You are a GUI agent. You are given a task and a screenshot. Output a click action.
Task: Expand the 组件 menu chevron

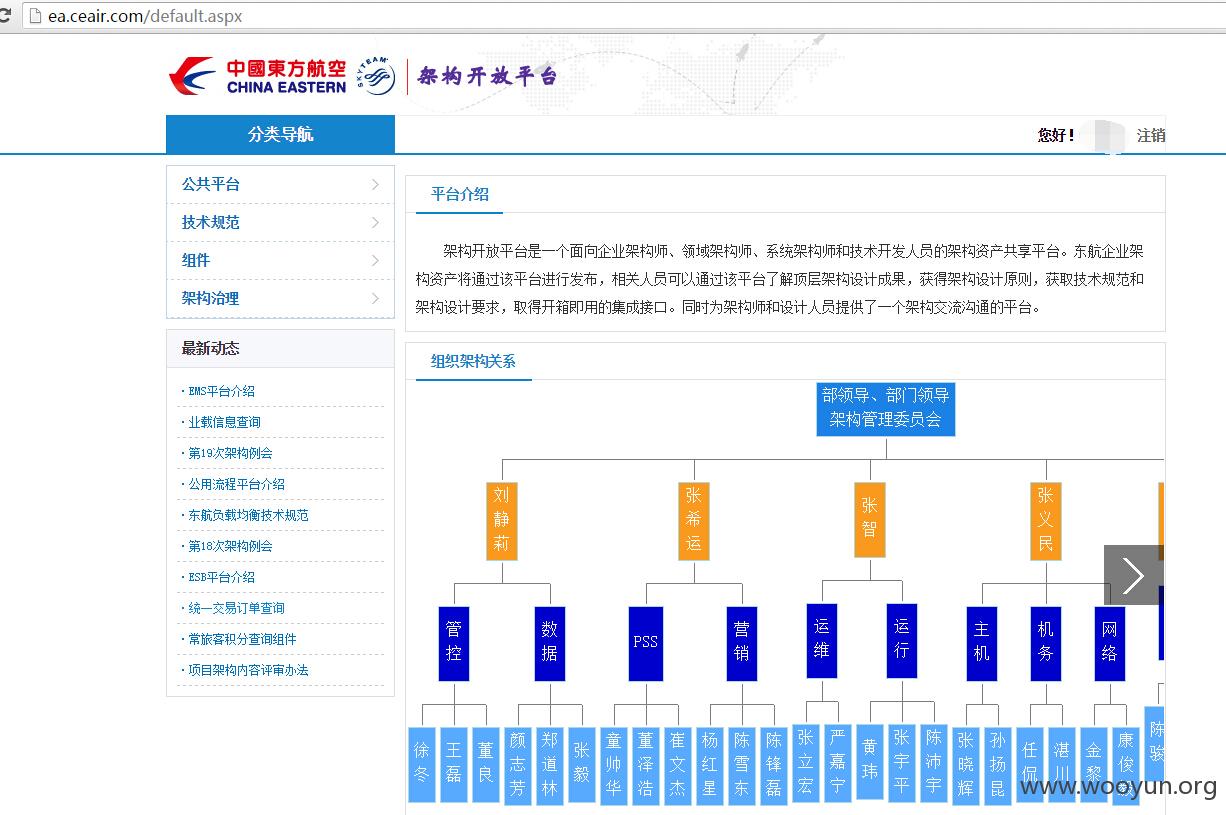375,260
